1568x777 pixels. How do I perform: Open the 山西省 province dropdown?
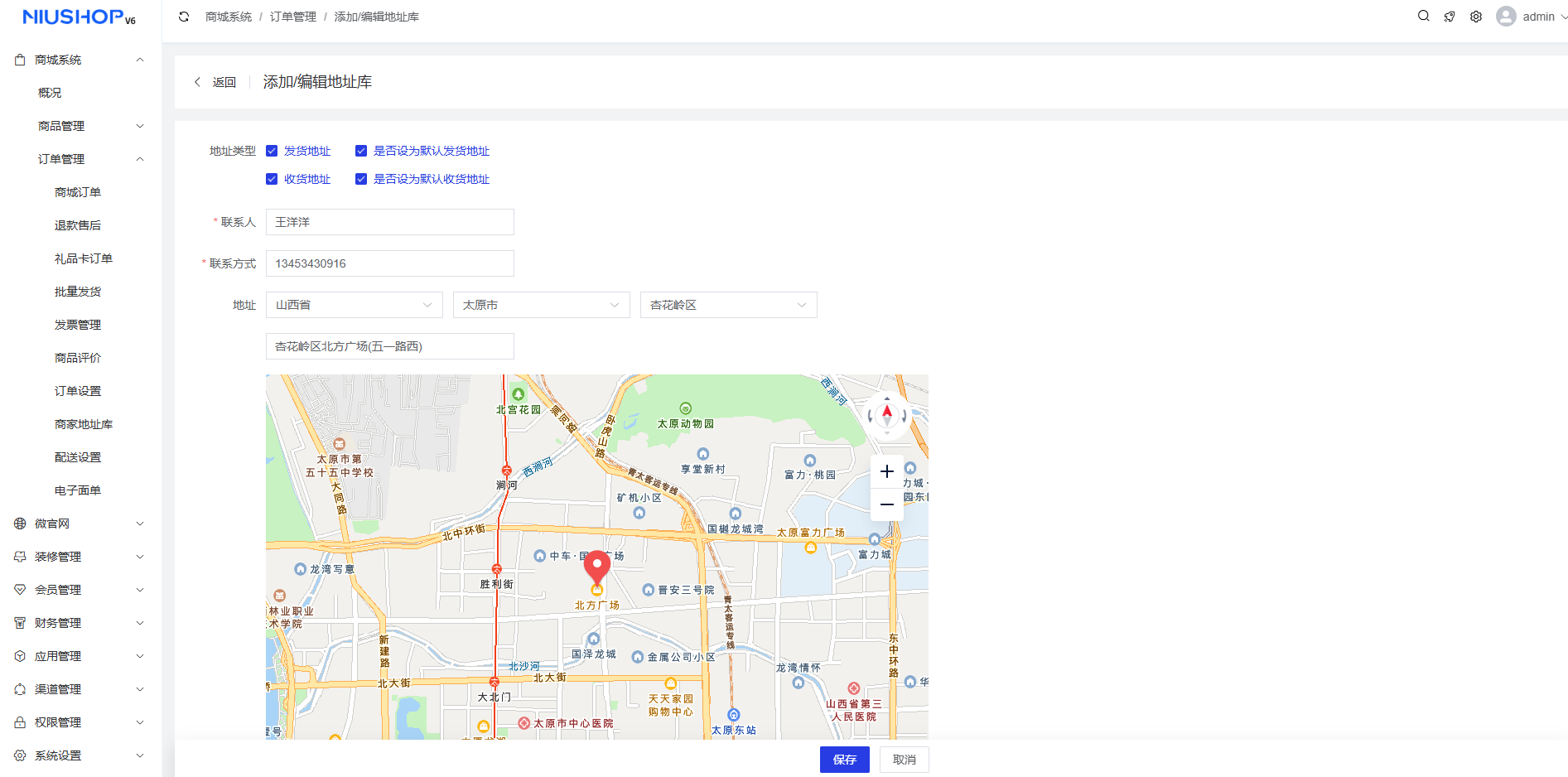point(354,305)
